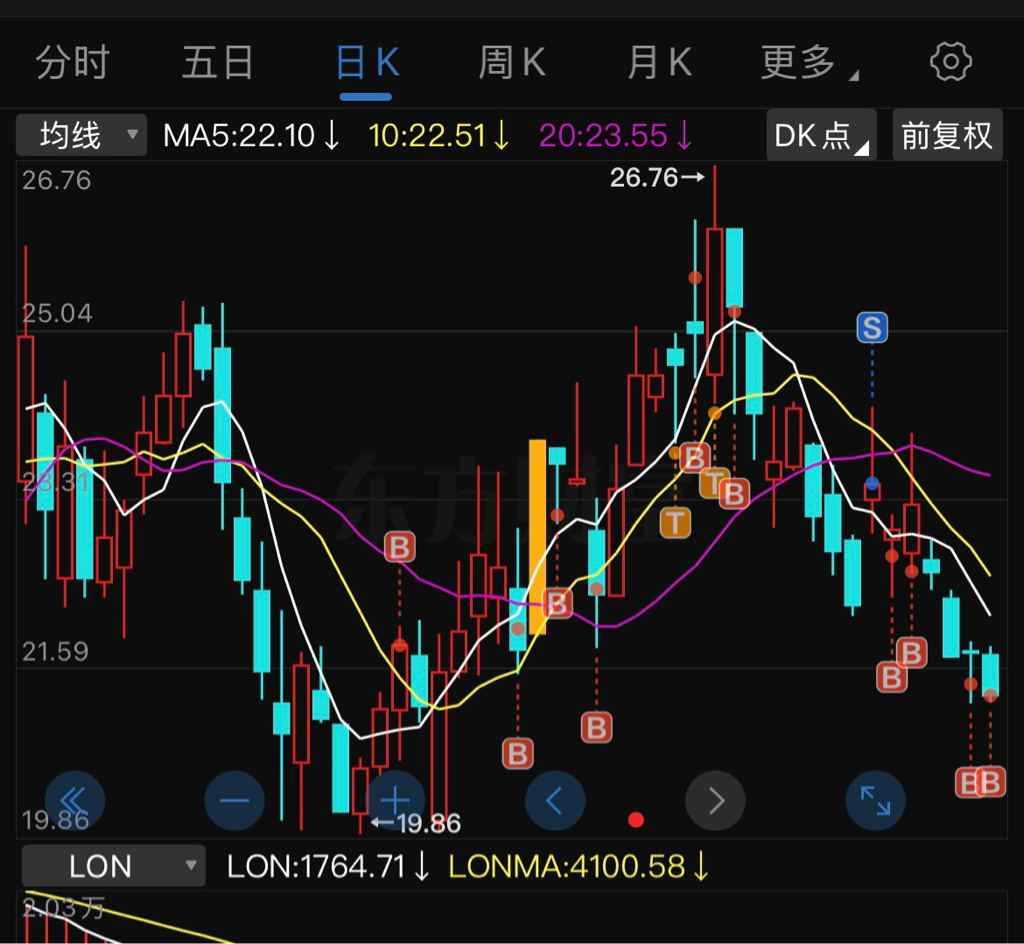Toggle the 前复权 adjustment button
This screenshot has height=944, width=1024.
947,135
